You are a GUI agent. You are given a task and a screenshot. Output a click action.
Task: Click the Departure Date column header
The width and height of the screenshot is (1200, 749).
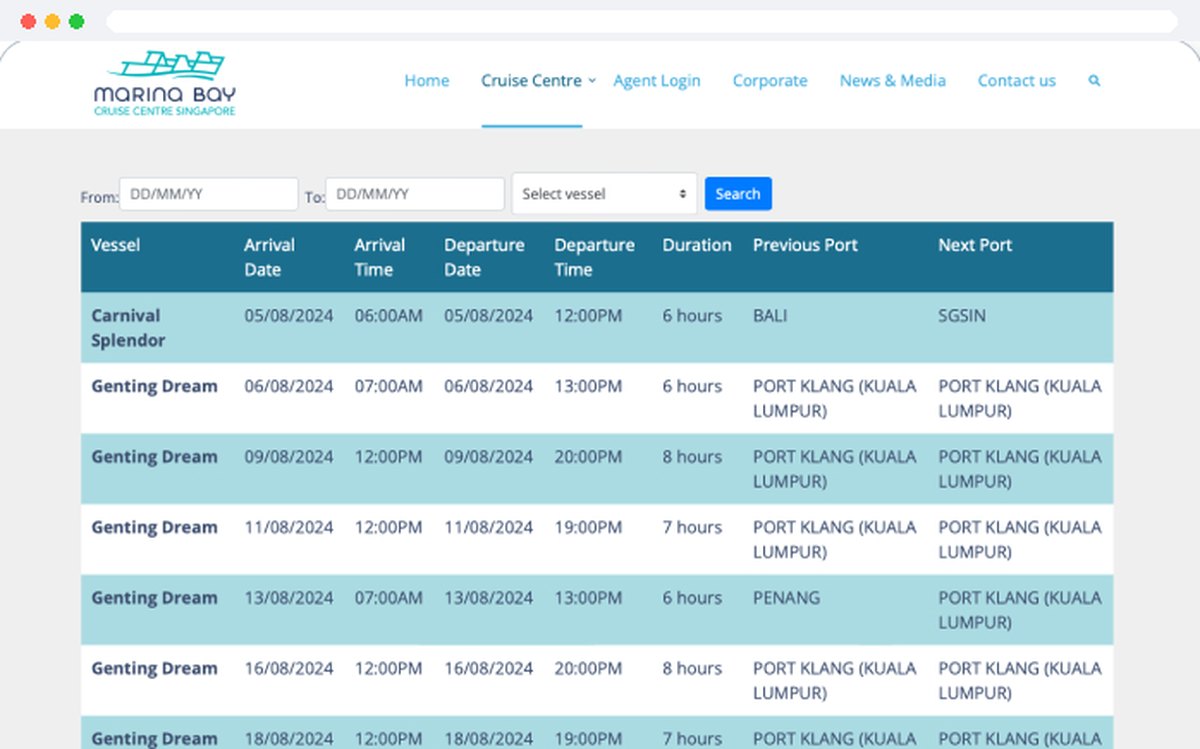click(x=484, y=257)
